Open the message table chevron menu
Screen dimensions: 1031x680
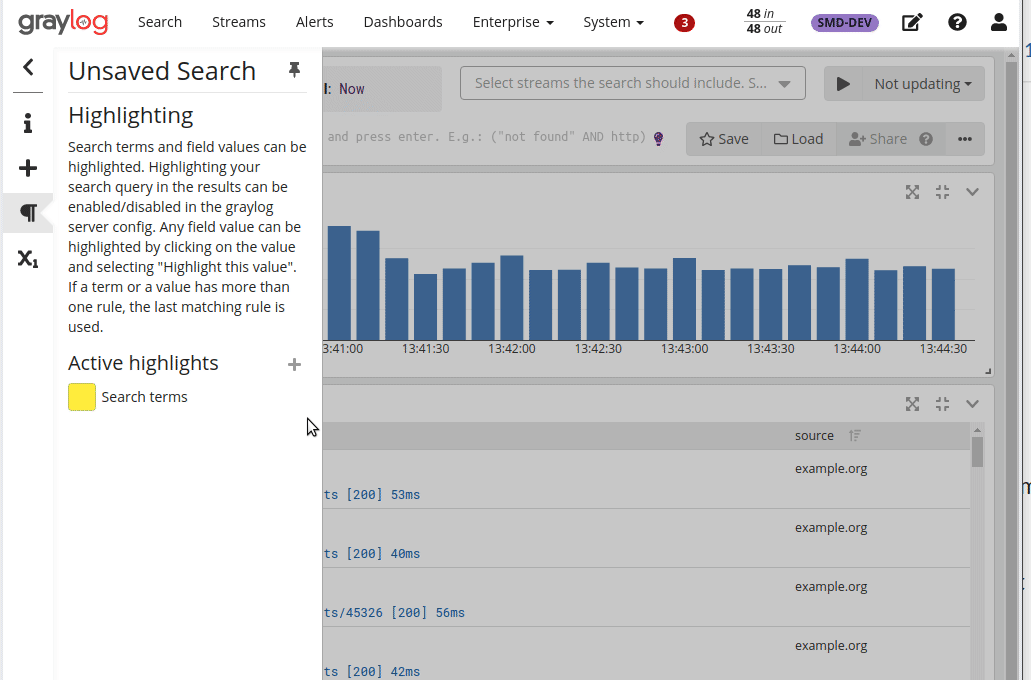click(x=972, y=404)
